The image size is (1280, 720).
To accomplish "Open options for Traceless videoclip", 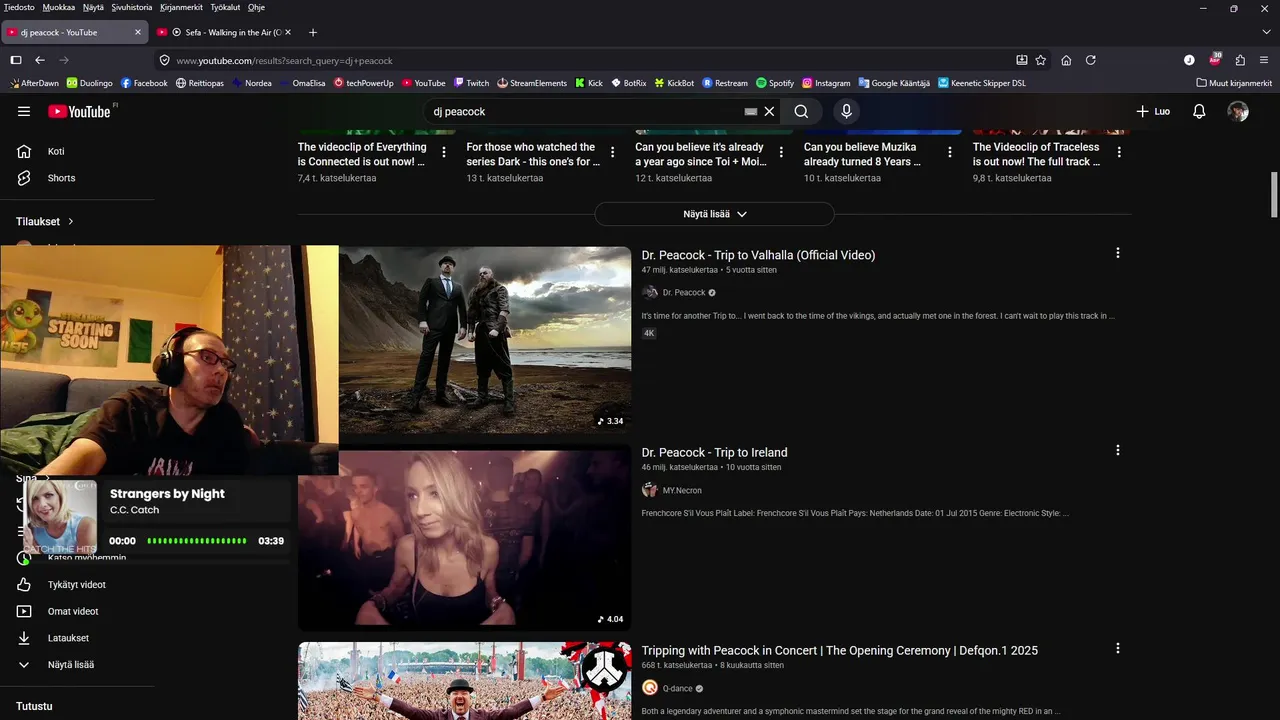I will [1119, 153].
